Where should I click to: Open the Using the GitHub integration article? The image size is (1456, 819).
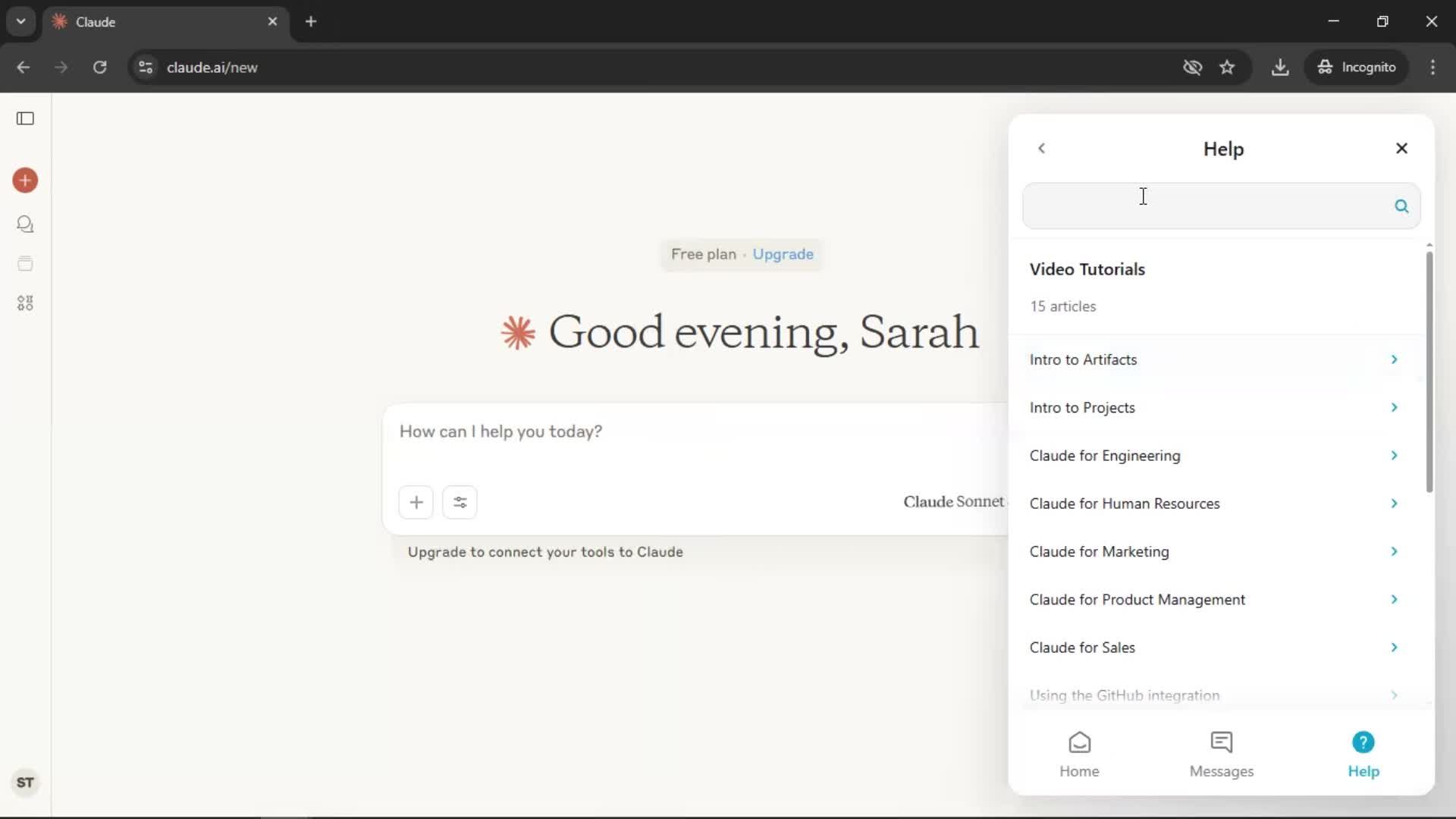1216,695
